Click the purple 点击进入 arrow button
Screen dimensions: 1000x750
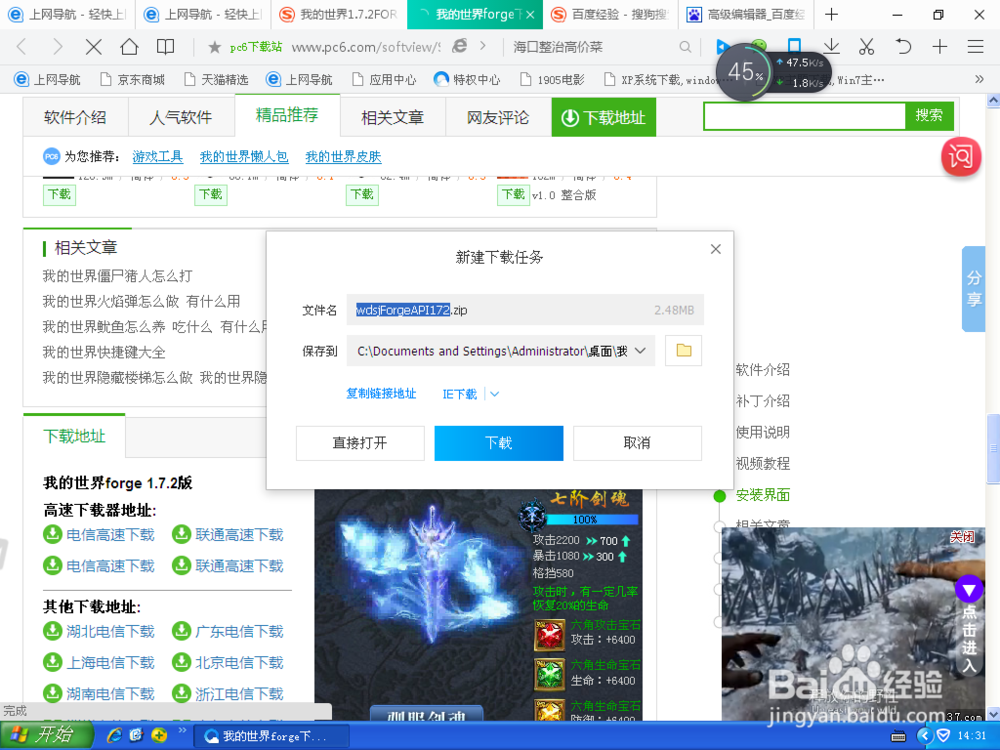pyautogui.click(x=969, y=589)
